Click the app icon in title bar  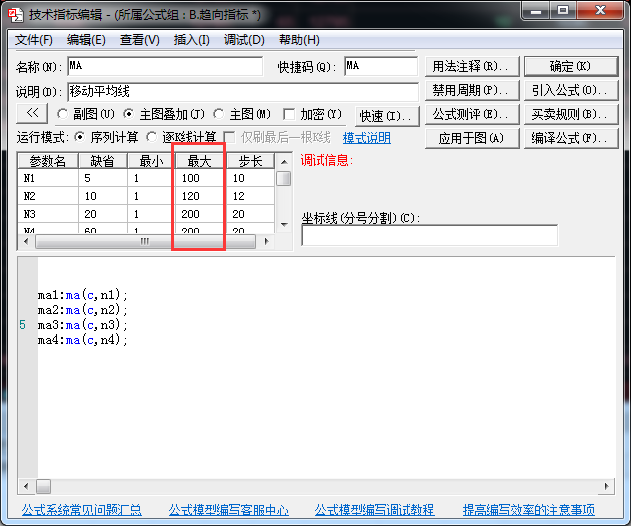(14, 15)
